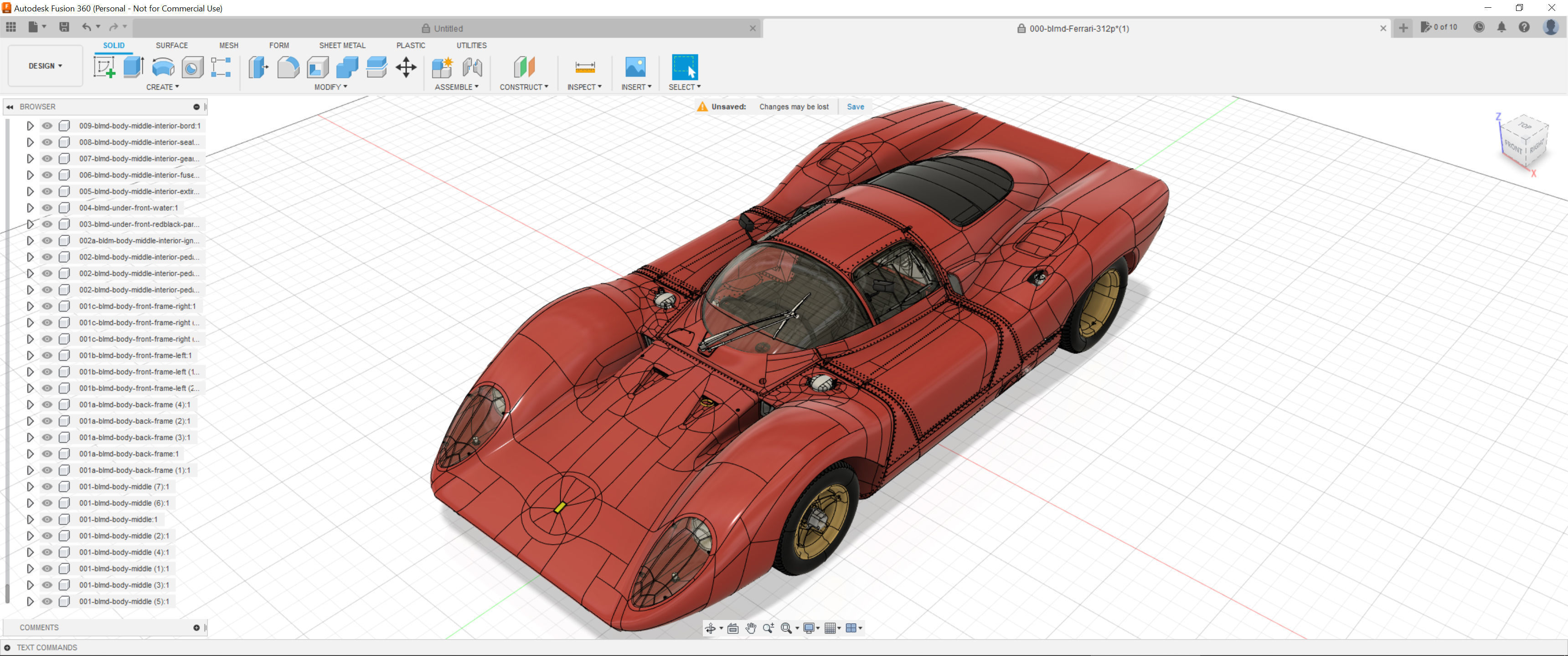Expand 001a-blmd-body-back-frame (2):1 node
Image resolution: width=1568 pixels, height=656 pixels.
[x=30, y=421]
